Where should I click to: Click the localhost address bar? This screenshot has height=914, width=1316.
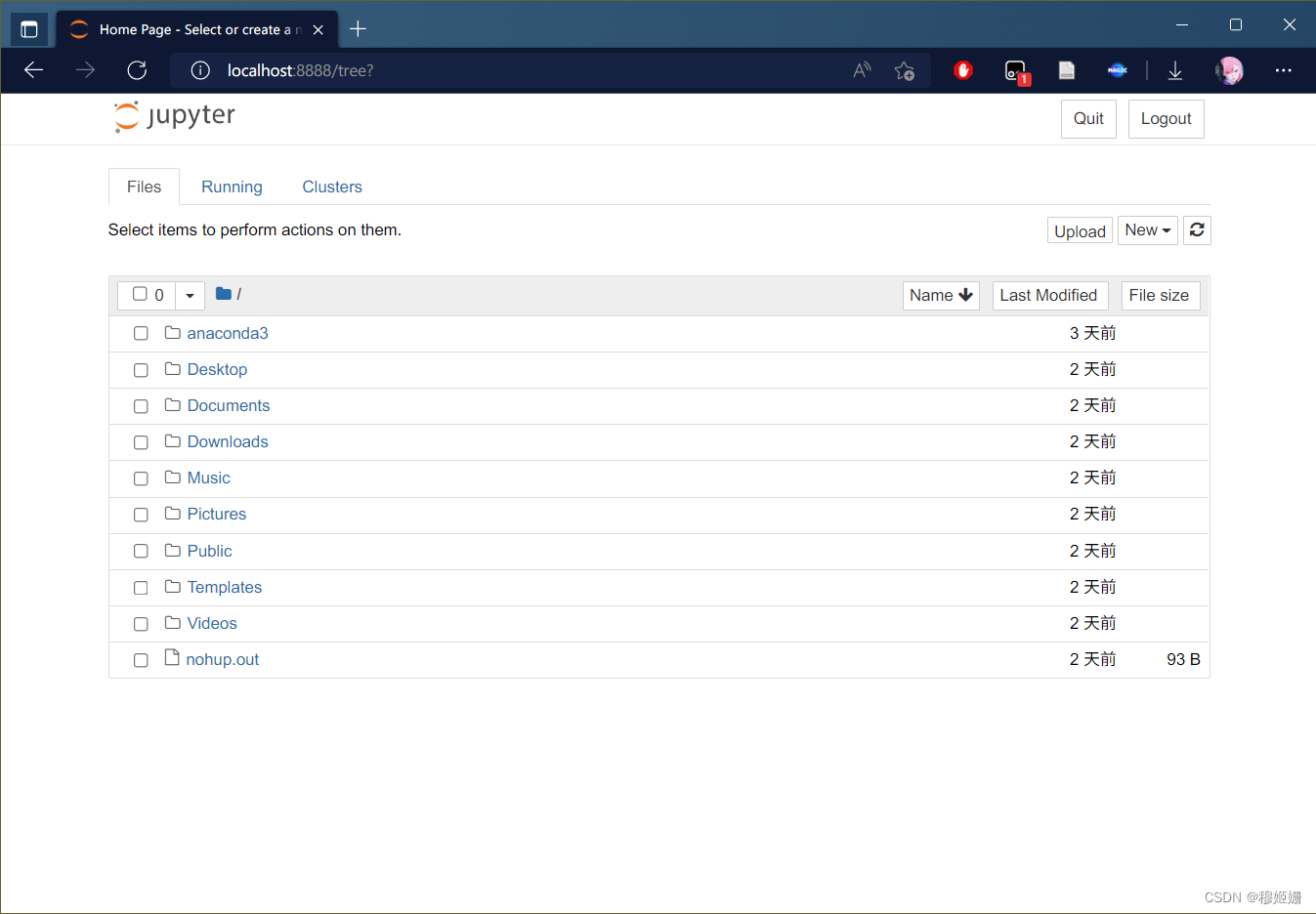[x=508, y=70]
